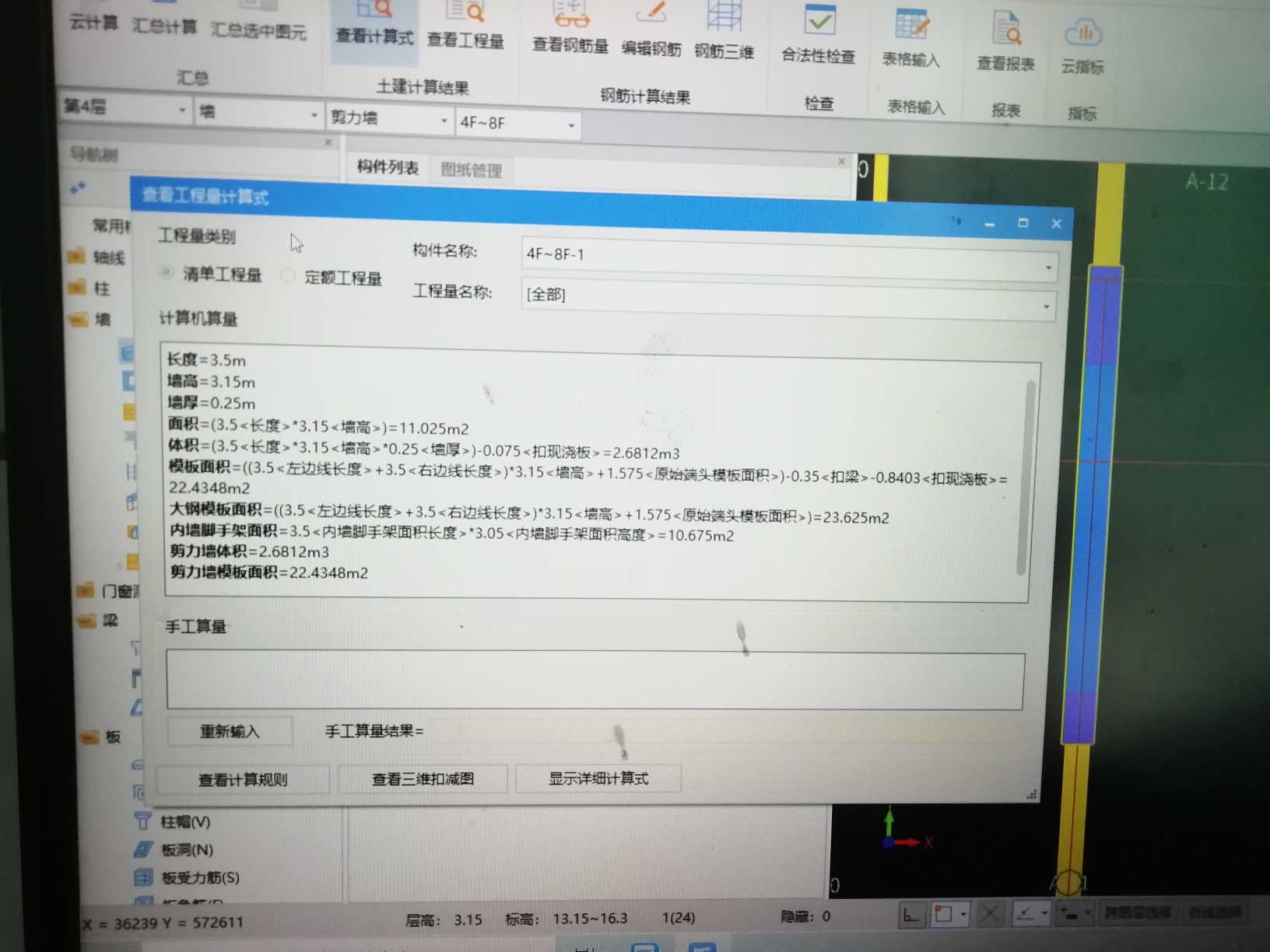Click the 查看三维扣减图 button
Viewport: 1270px width, 952px height.
tap(423, 779)
